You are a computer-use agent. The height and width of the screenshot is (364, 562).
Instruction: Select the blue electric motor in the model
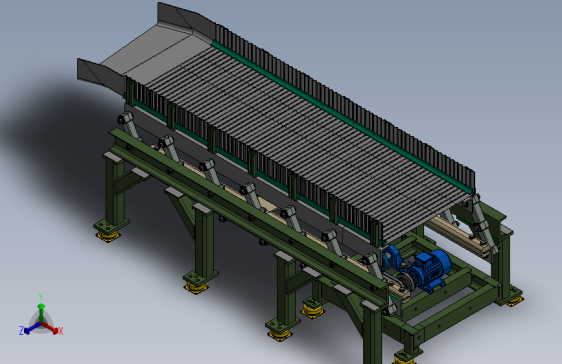tap(429, 272)
